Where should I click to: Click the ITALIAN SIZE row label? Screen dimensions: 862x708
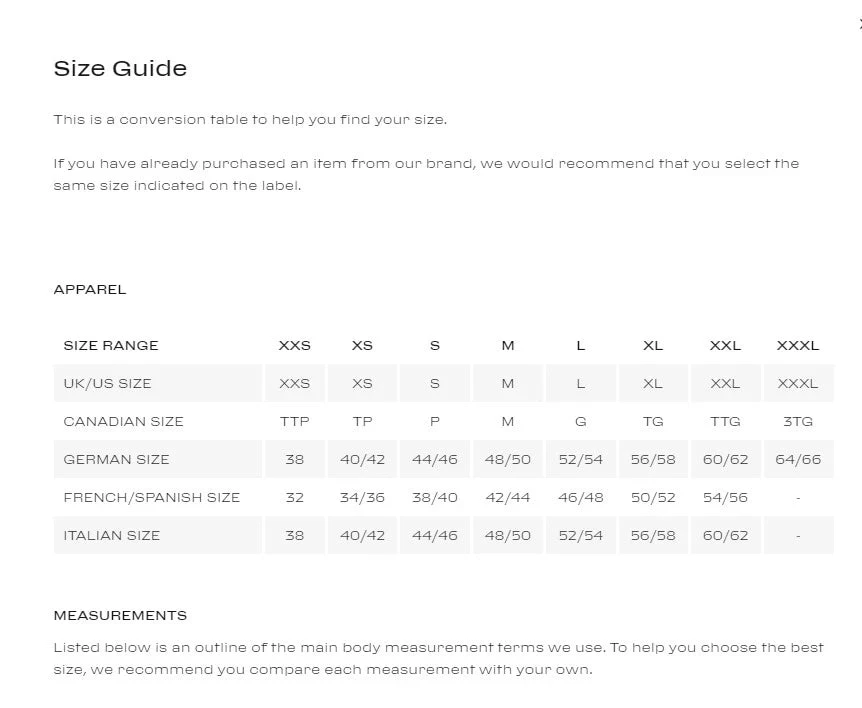[x=111, y=535]
